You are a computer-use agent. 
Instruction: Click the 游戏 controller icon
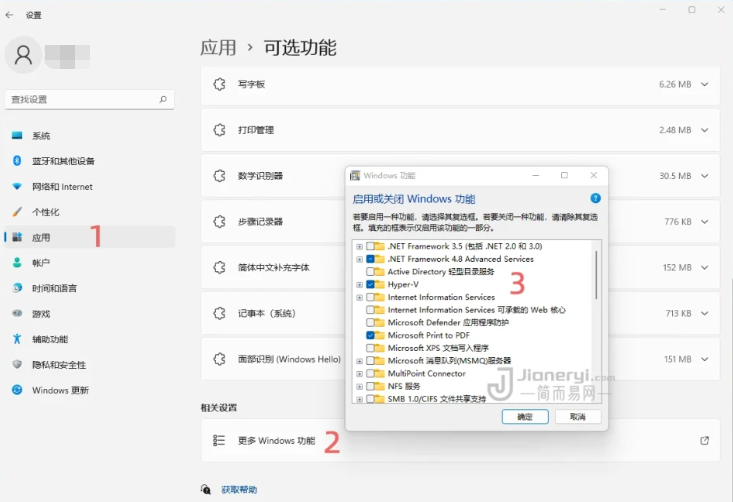click(x=17, y=313)
